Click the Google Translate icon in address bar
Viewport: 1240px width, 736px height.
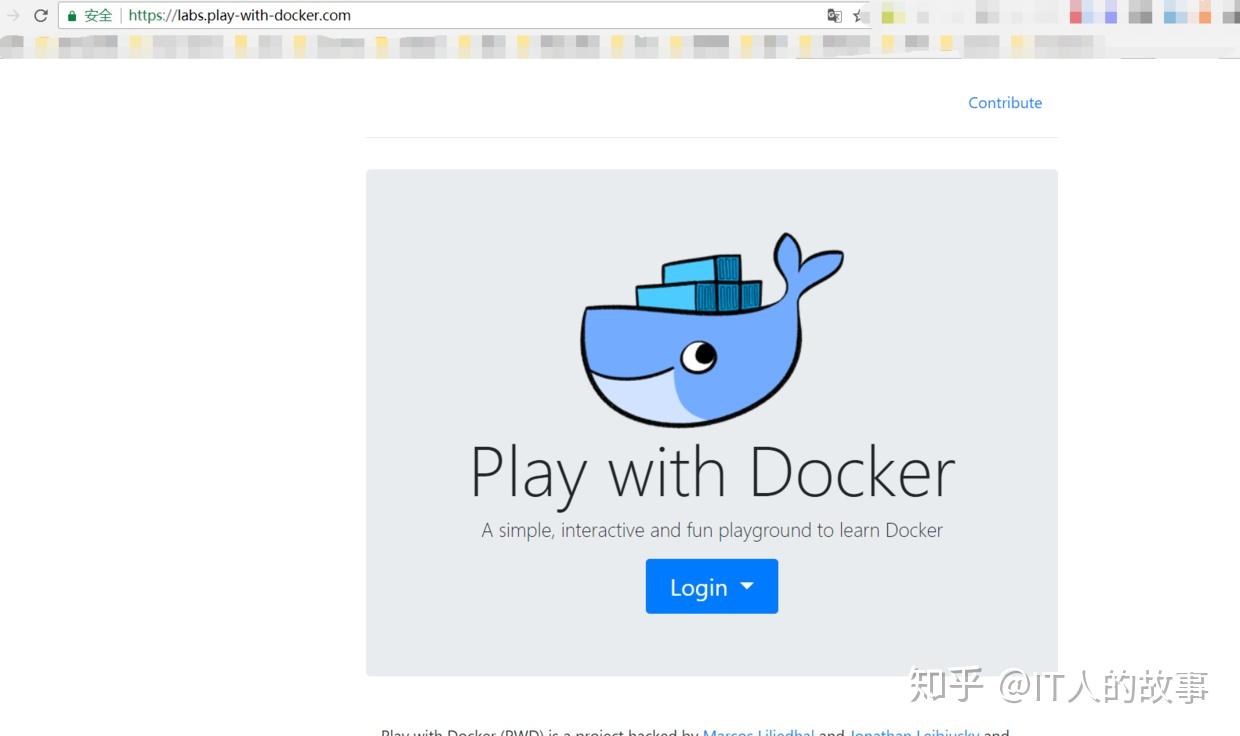click(x=834, y=16)
